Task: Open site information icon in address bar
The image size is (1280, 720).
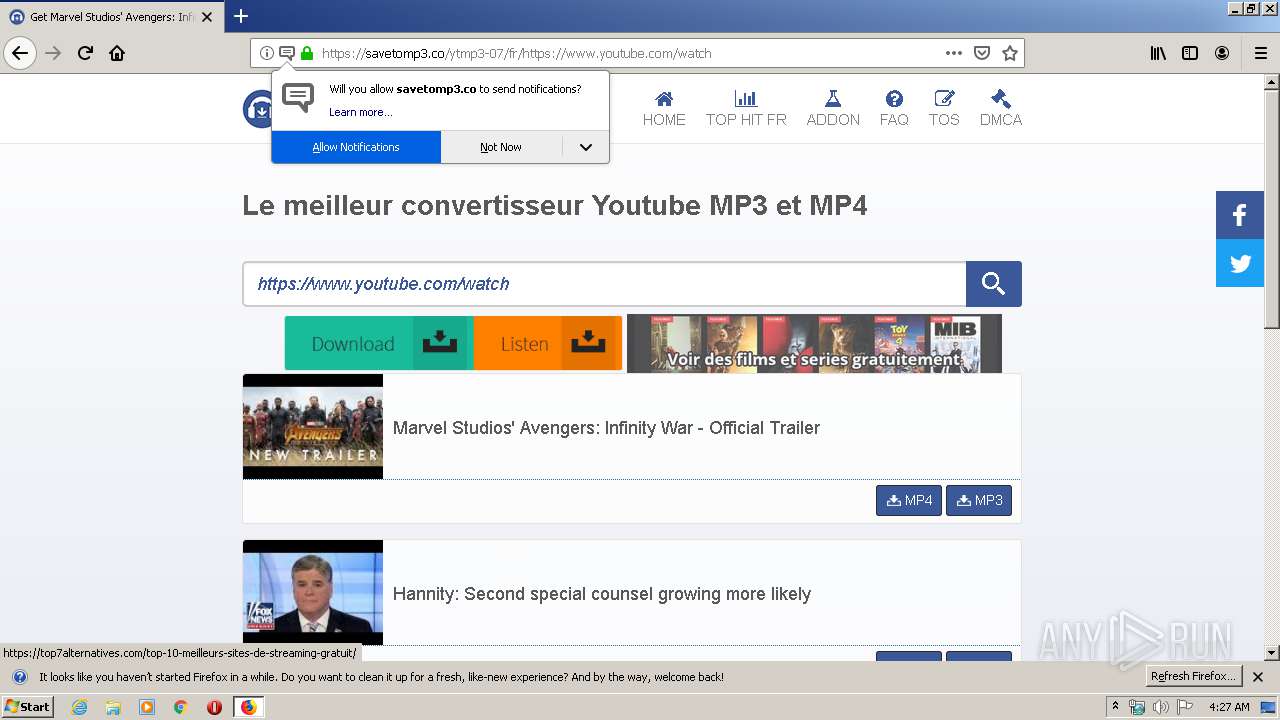Action: (266, 53)
